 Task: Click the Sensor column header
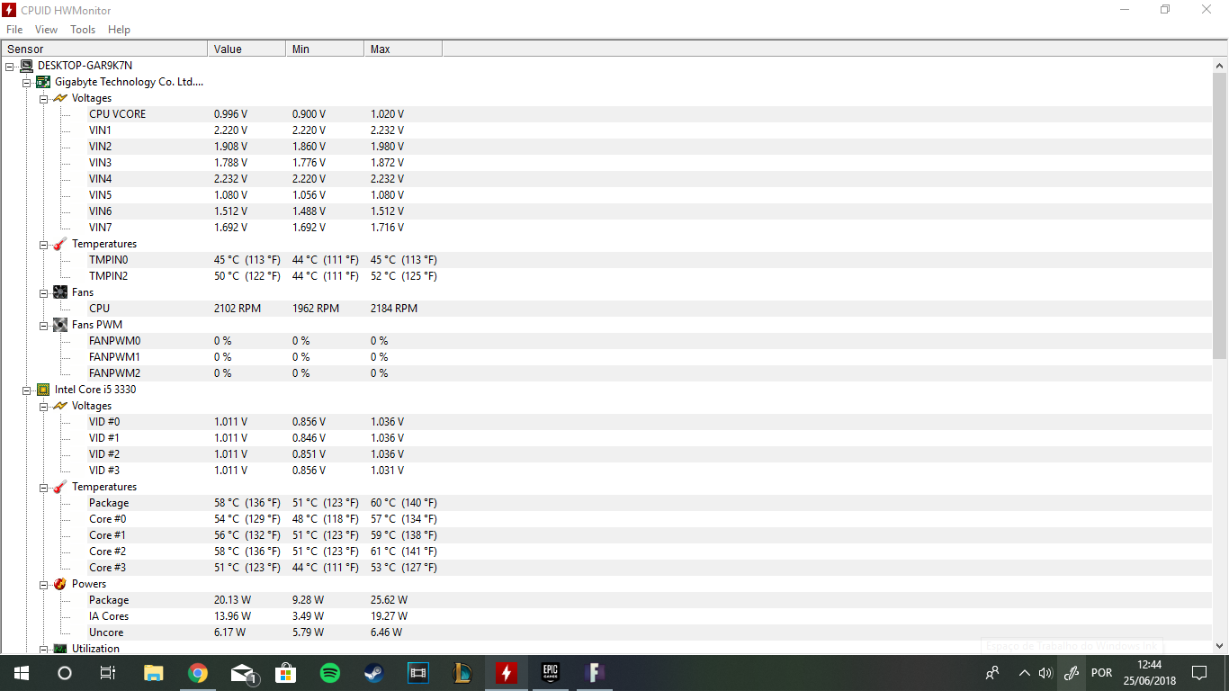104,49
